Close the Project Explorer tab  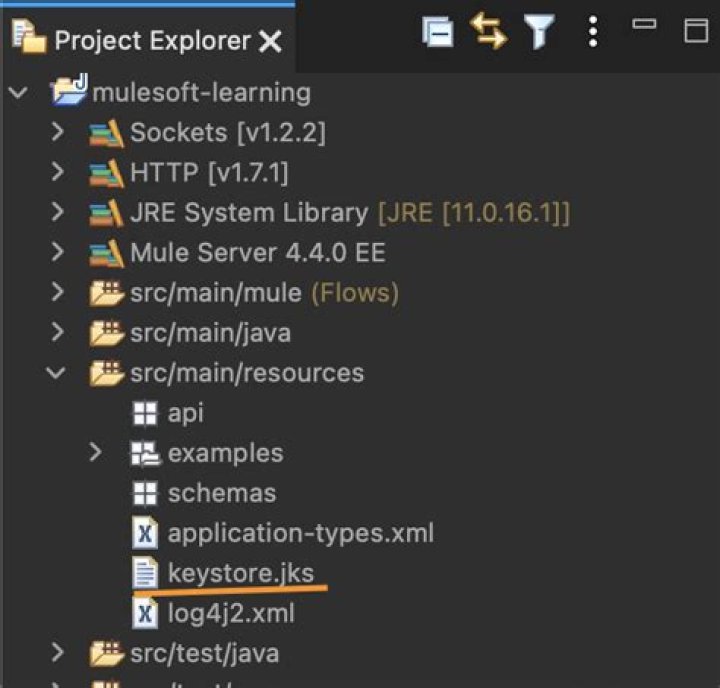[x=270, y=41]
